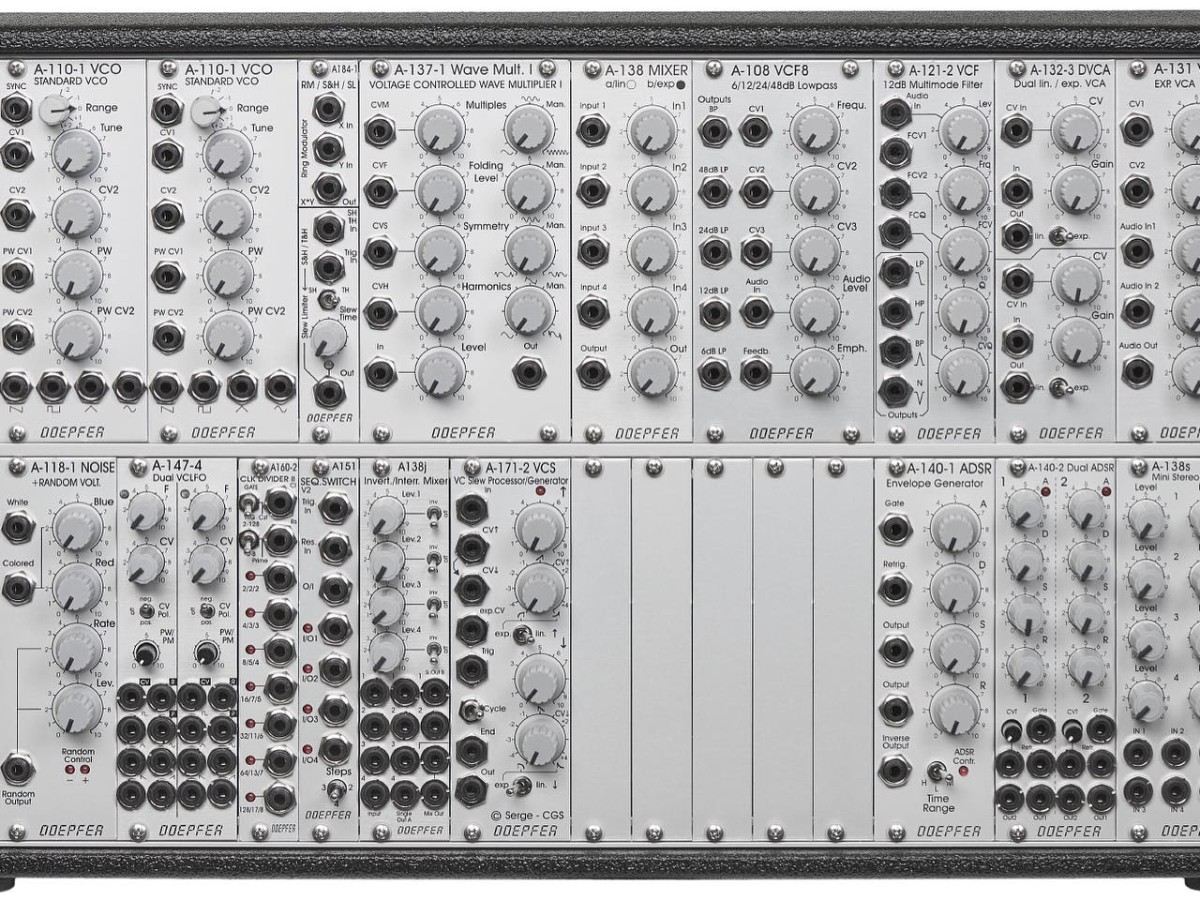
Task: Click the FCQ input jack on A-121-2 VCF
Action: click(x=894, y=232)
